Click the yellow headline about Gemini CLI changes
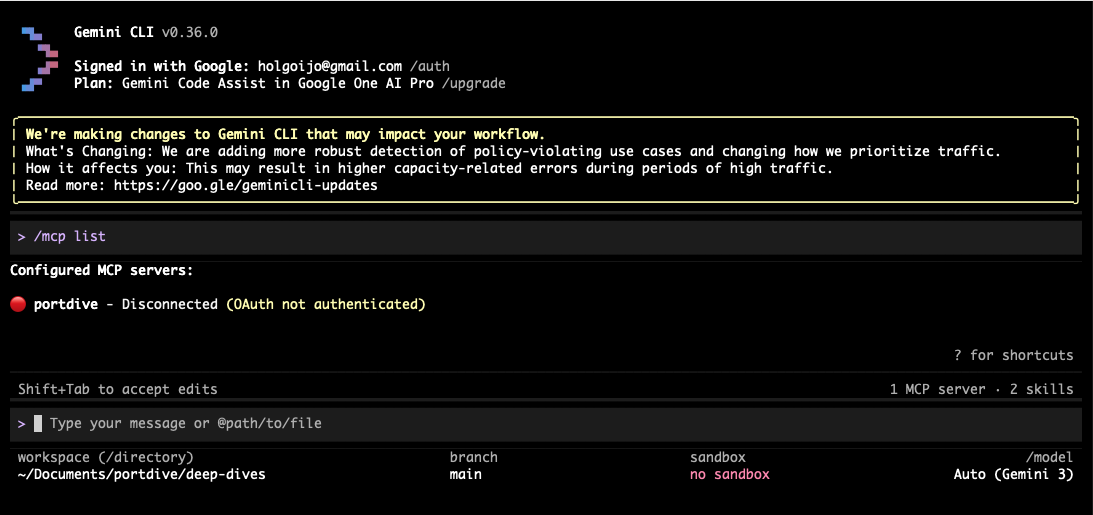Screen dimensions: 1093x515 286,134
